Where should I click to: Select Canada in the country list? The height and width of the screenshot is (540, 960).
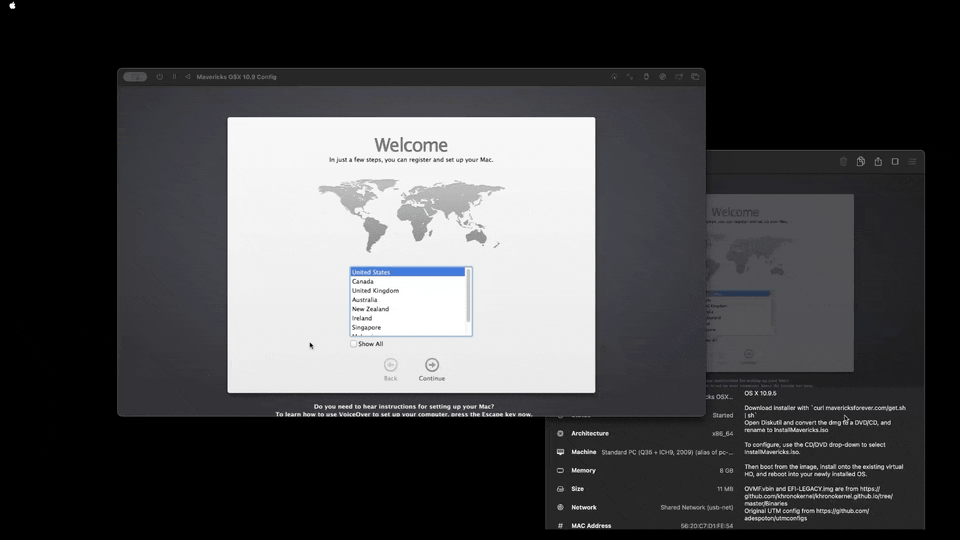(x=363, y=281)
